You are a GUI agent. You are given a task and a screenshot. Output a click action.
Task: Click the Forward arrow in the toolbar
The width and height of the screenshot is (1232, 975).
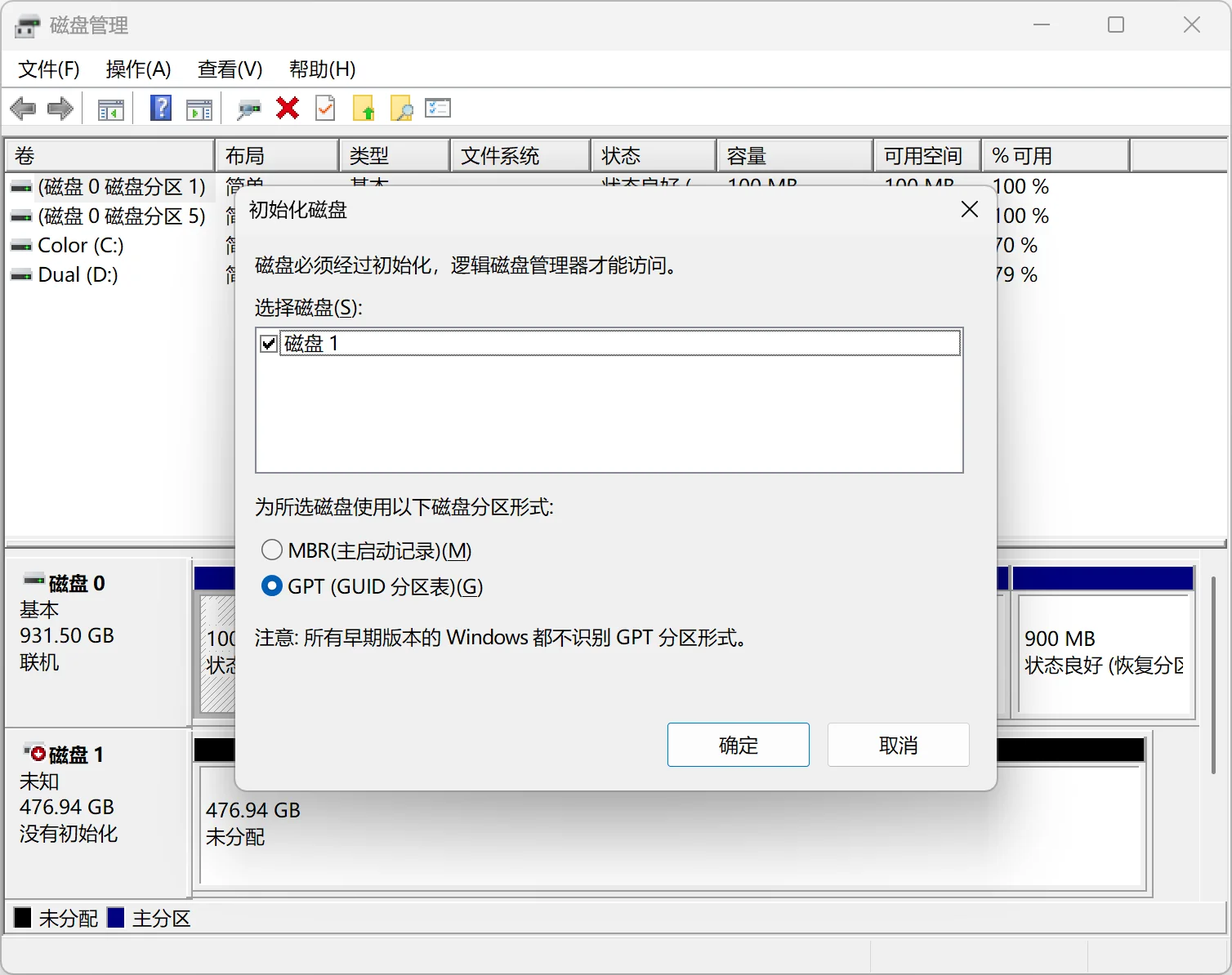click(60, 109)
